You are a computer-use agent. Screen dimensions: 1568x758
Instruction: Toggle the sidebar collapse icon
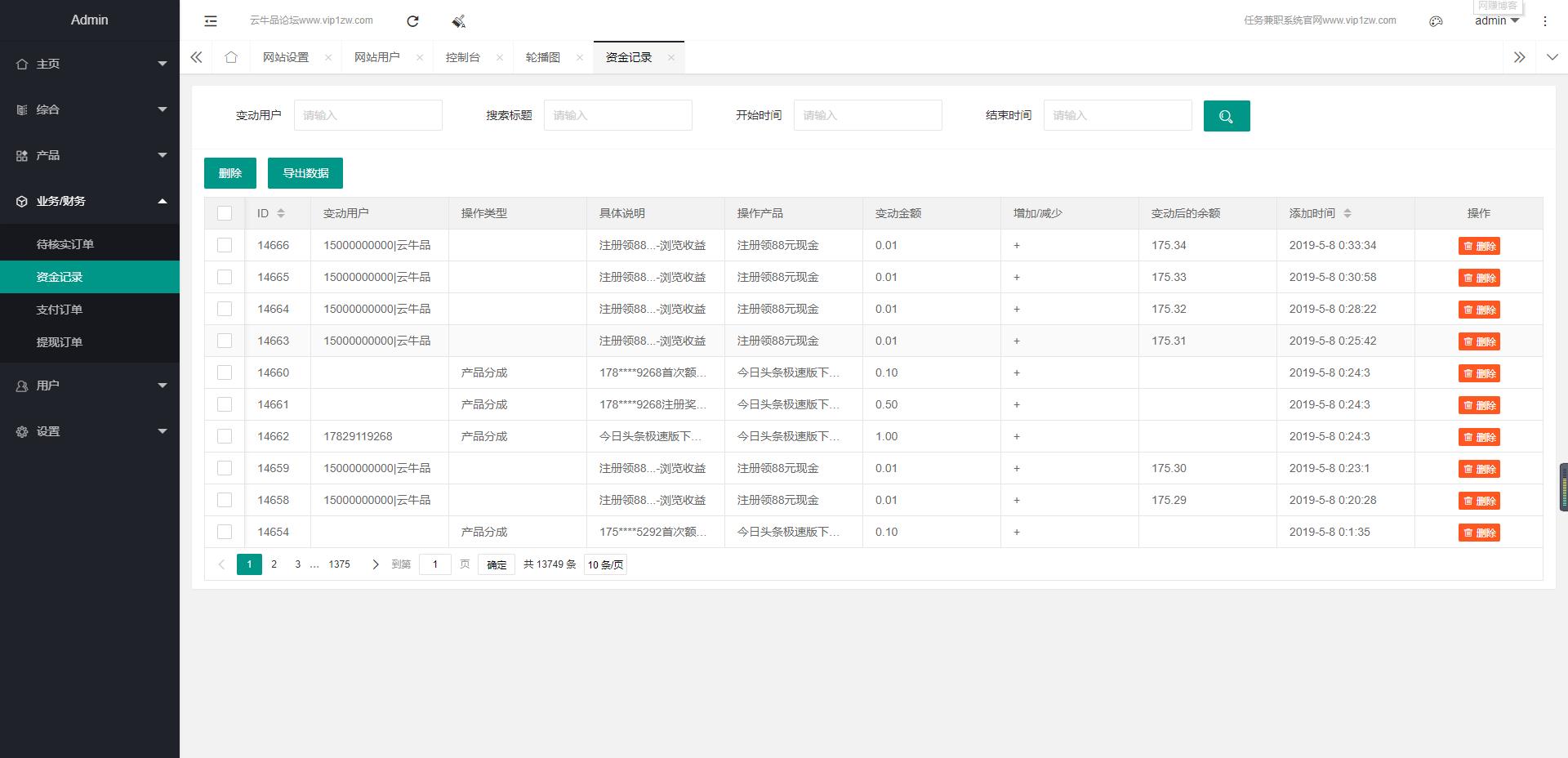tap(211, 21)
